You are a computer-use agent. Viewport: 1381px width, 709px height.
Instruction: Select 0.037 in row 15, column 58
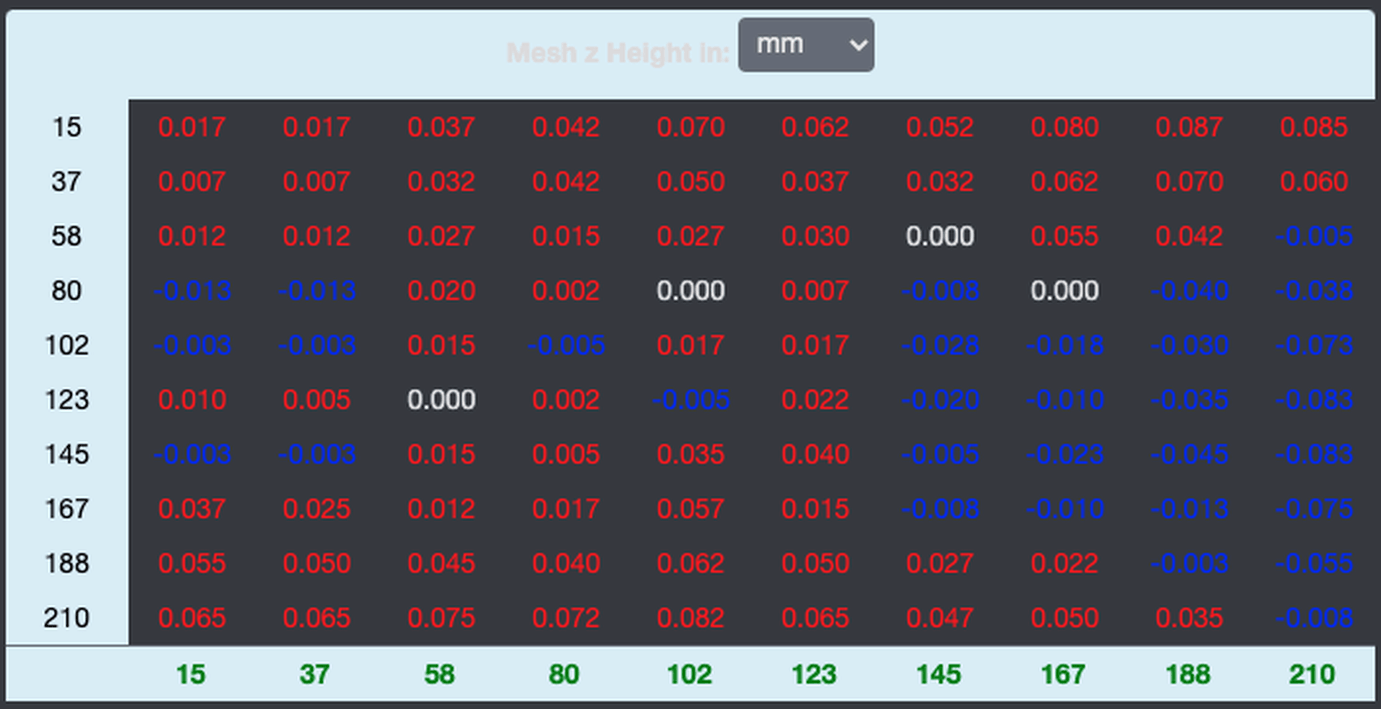point(442,127)
